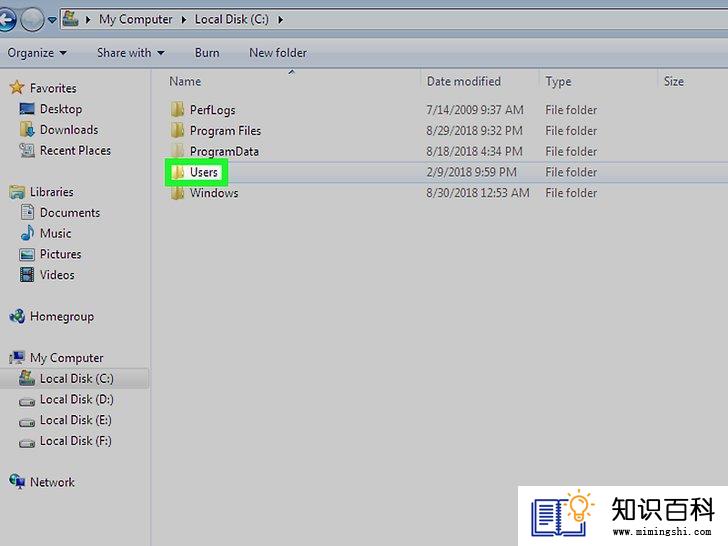Sort by the Name column header
This screenshot has height=546, width=728.
coord(185,82)
